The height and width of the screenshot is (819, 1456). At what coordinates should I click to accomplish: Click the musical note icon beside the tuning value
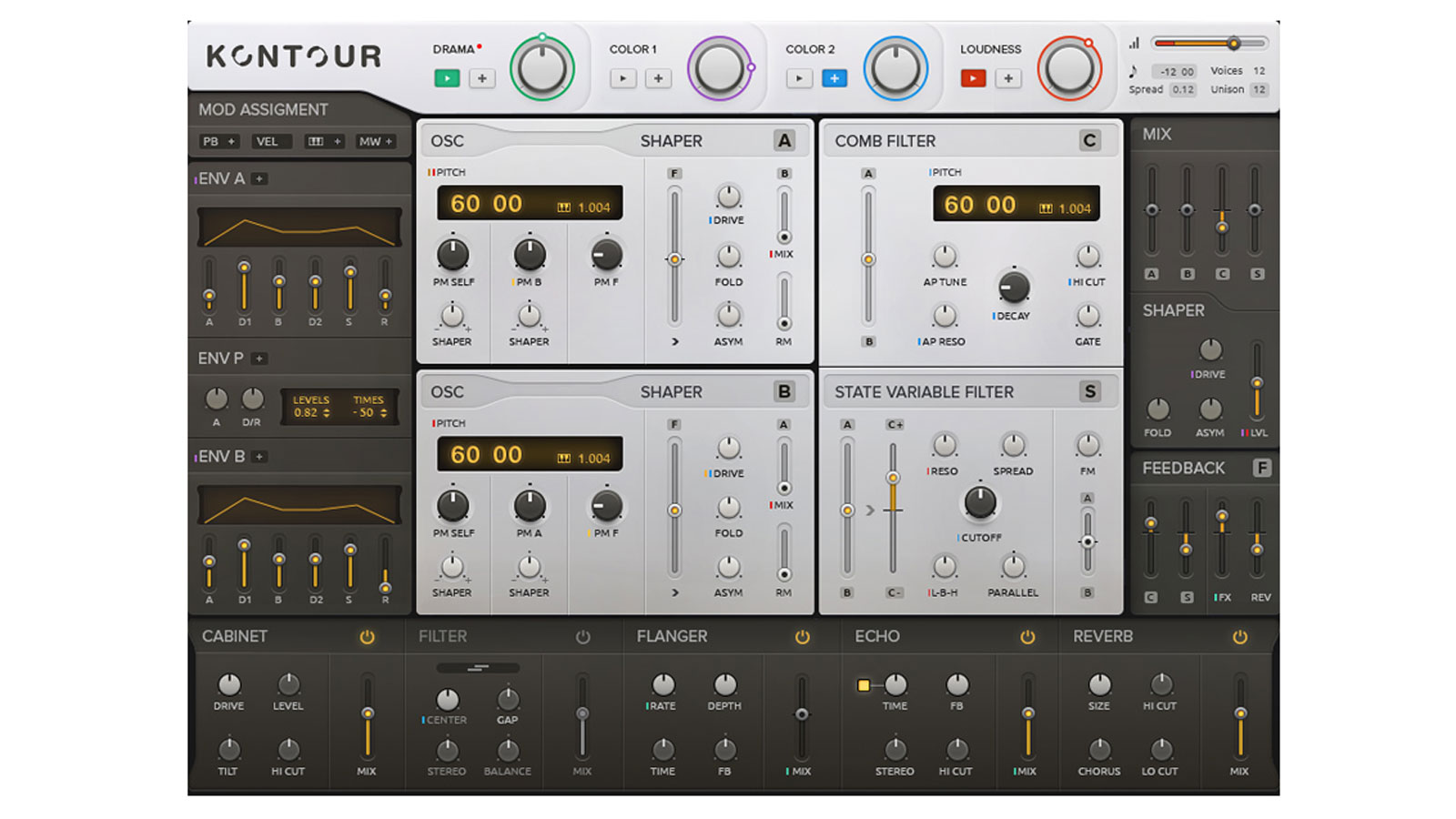(x=1133, y=71)
